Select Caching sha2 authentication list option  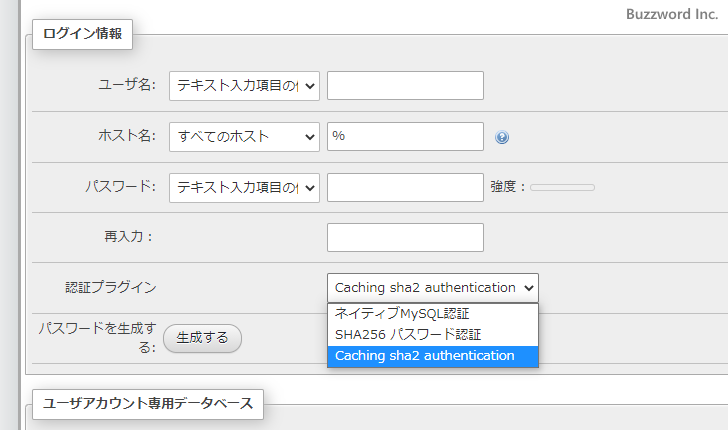[x=433, y=356]
